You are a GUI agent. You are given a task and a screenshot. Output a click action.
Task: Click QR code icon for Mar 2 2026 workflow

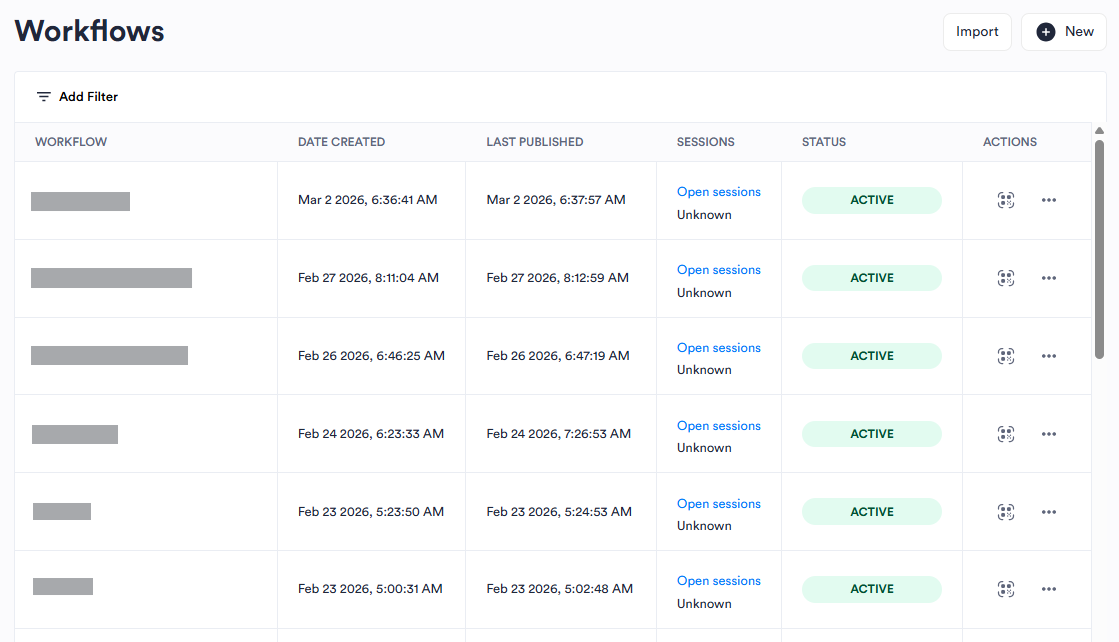(1006, 200)
